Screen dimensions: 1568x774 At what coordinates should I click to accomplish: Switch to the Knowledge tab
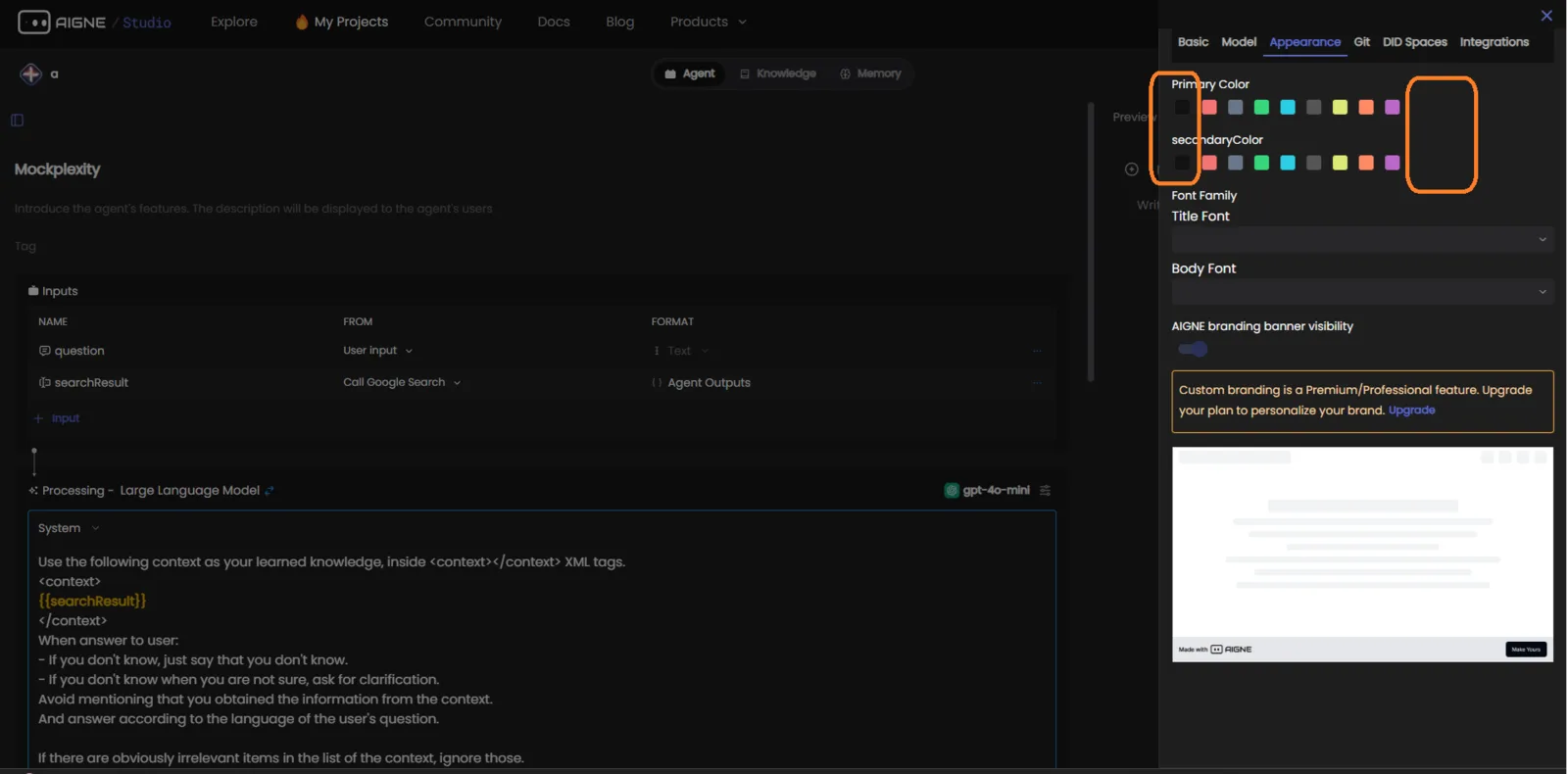pyautogui.click(x=778, y=73)
